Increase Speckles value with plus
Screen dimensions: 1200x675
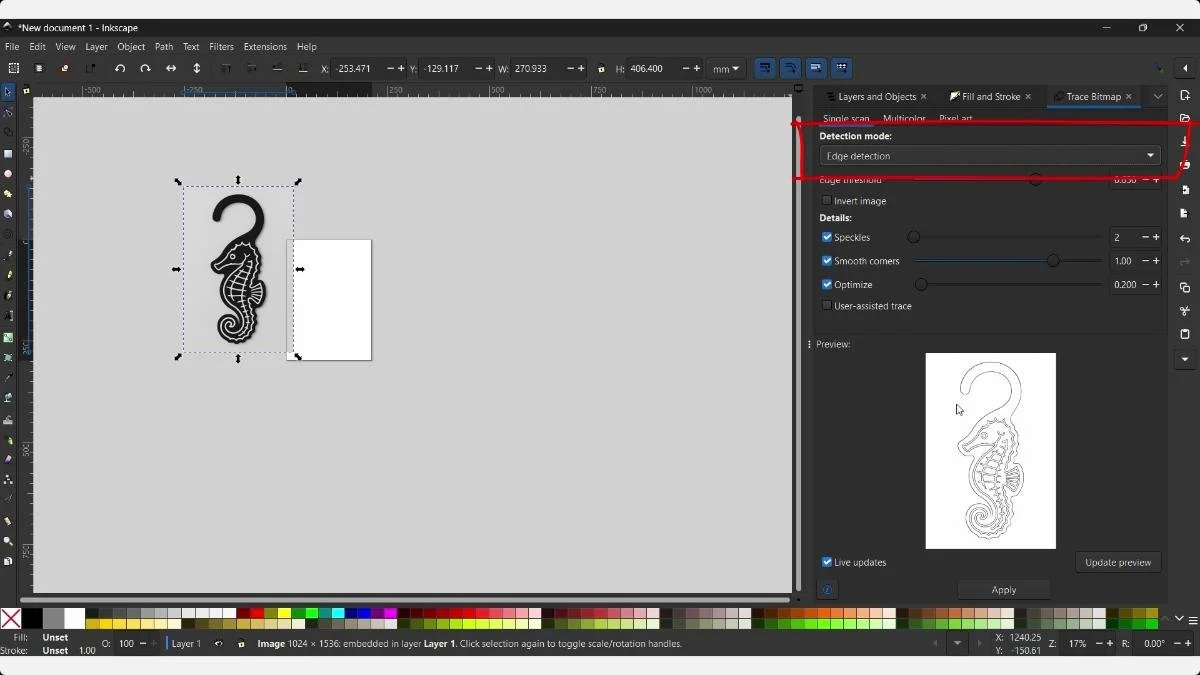(x=1157, y=237)
